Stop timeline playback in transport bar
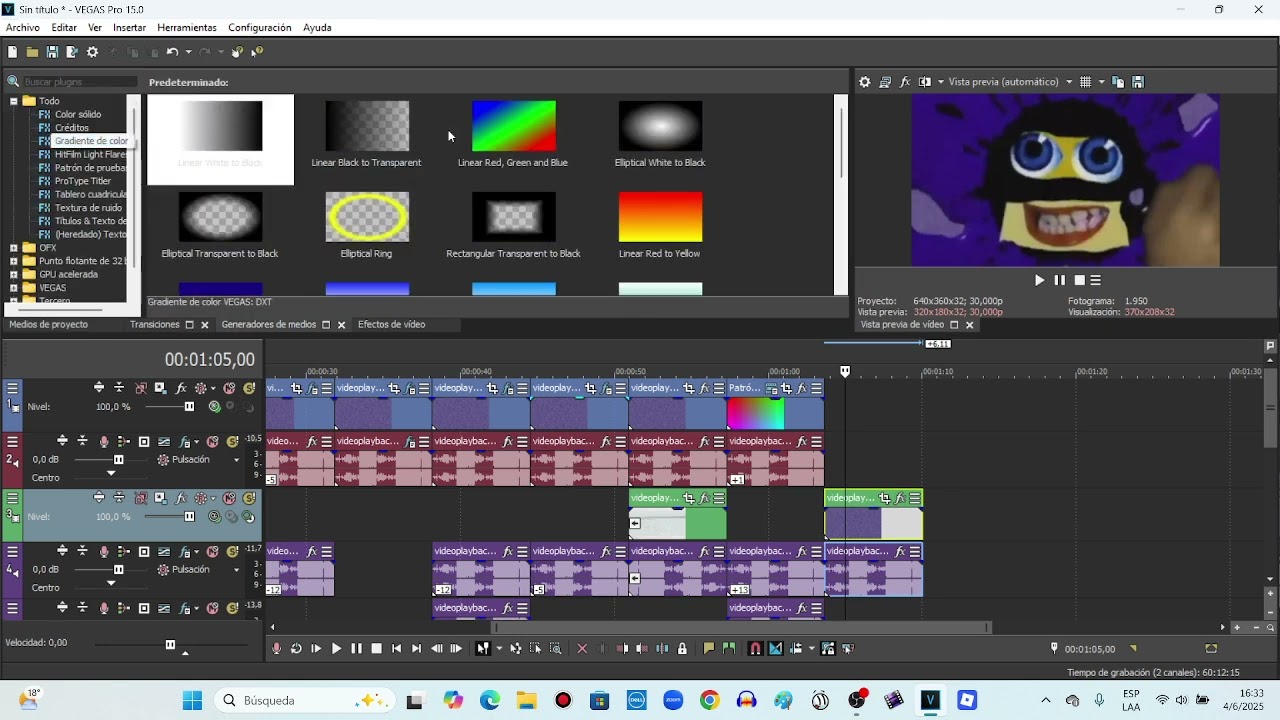 pyautogui.click(x=376, y=649)
